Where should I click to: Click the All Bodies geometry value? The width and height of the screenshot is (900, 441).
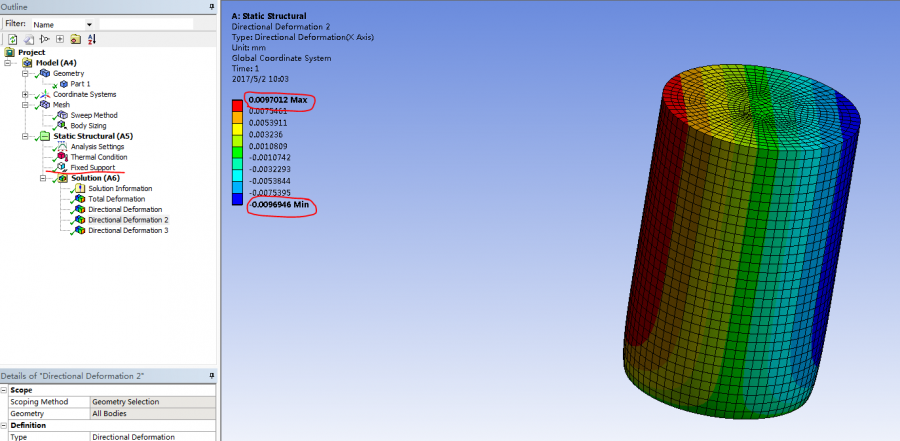pos(153,413)
